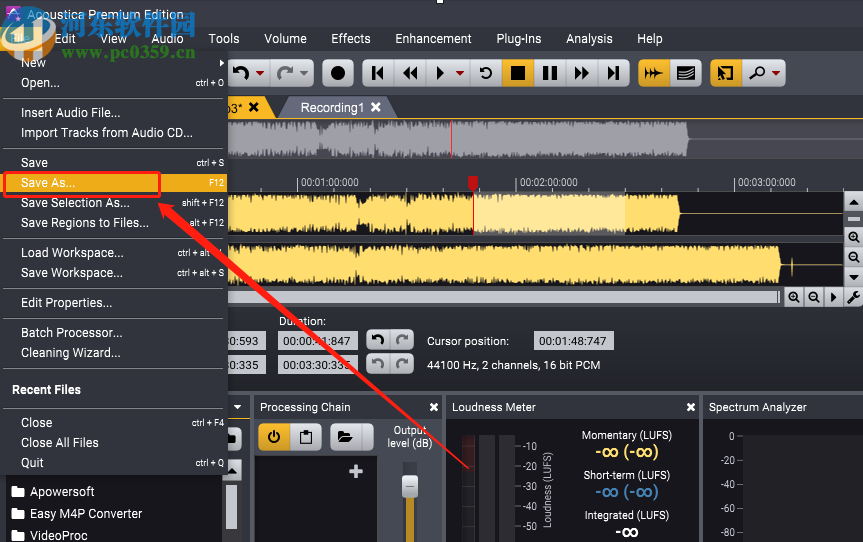863x542 pixels.
Task: Select the selection cursor tool
Action: pos(725,73)
